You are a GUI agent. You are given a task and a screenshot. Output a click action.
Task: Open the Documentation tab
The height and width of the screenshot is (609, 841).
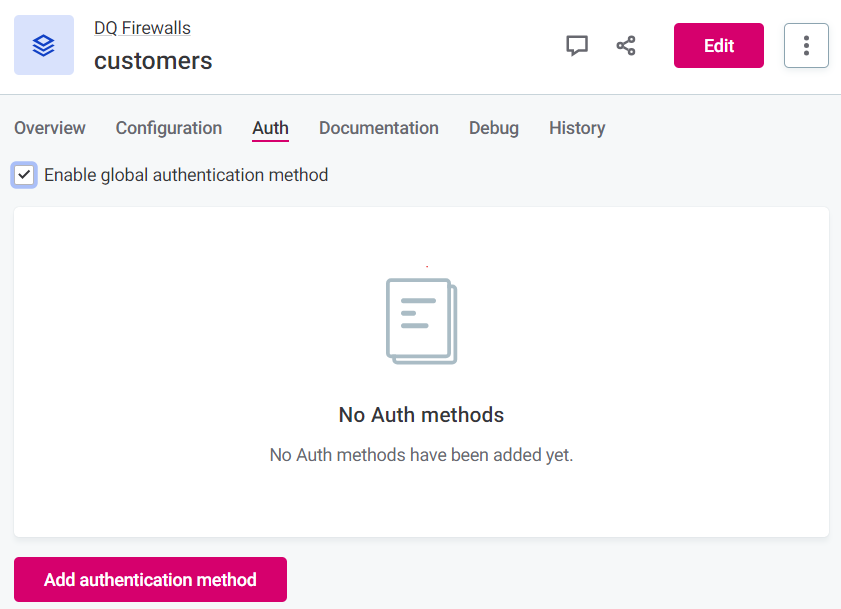[378, 128]
